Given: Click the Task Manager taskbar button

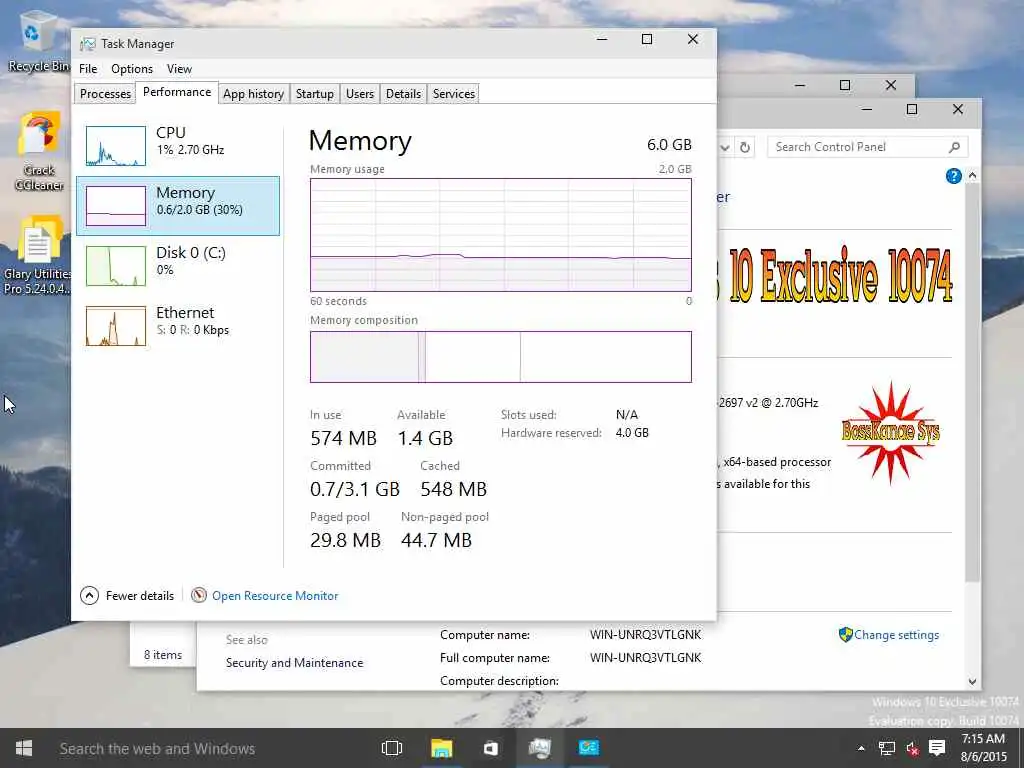Looking at the screenshot, I should tap(539, 748).
